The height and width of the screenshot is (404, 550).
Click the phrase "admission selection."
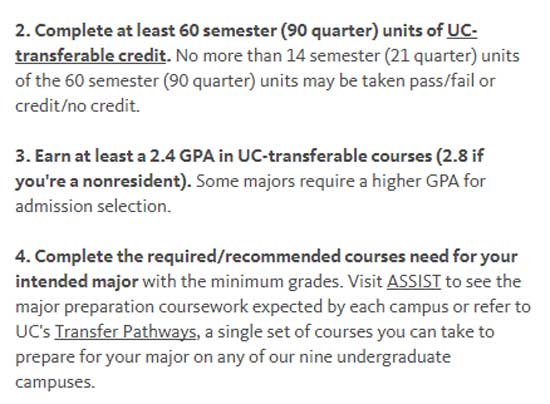(x=93, y=206)
